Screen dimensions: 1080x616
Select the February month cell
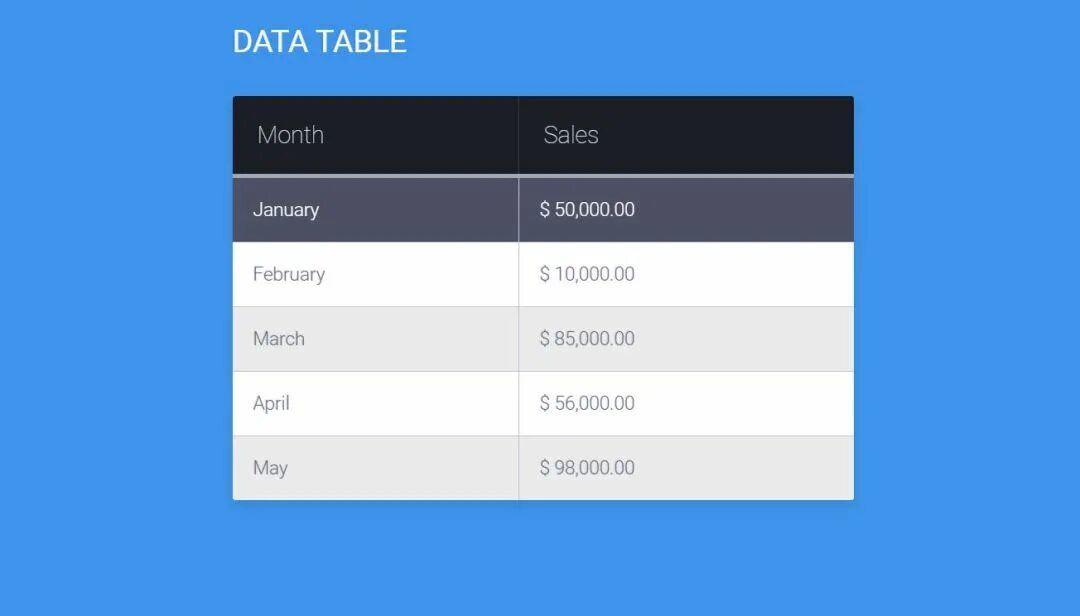[375, 274]
